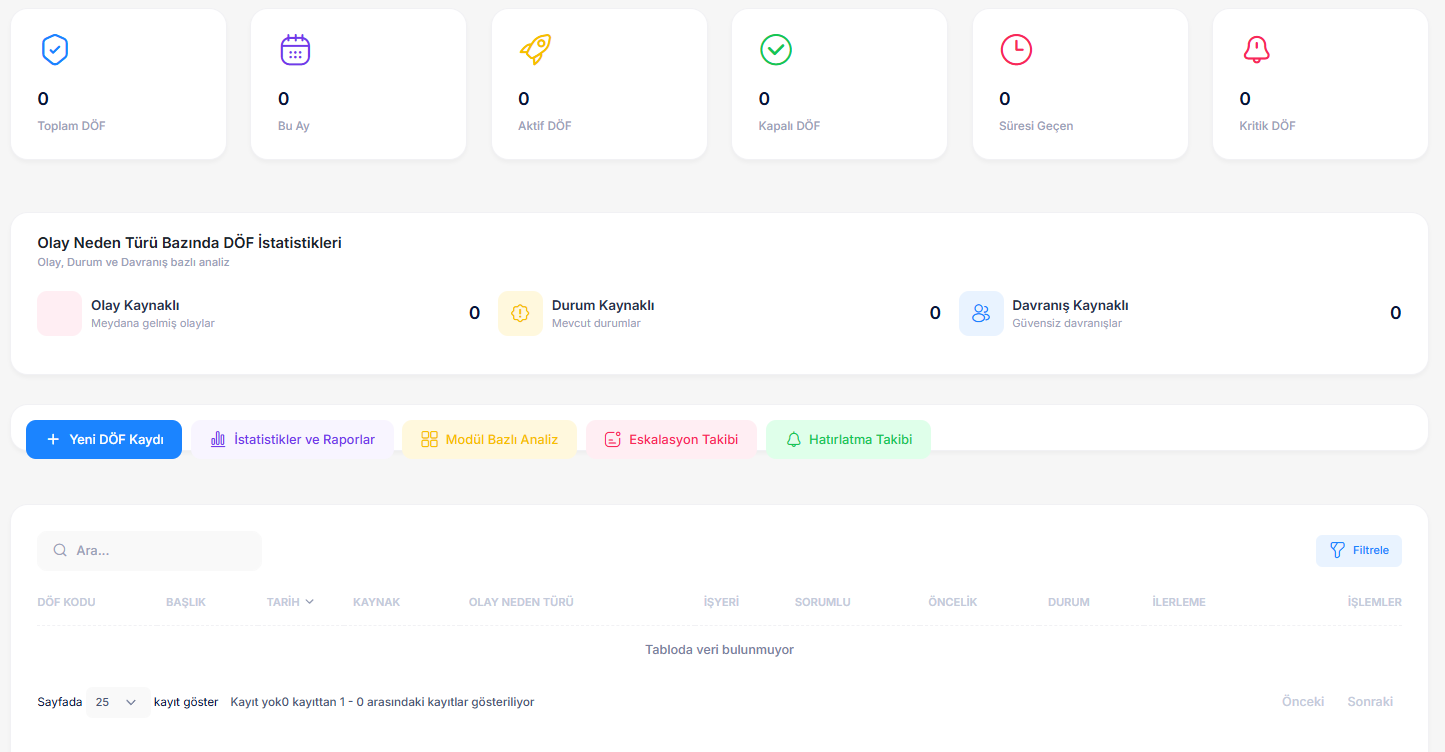The height and width of the screenshot is (752, 1445).
Task: Go to next page with Sonraki
Action: point(1369,702)
